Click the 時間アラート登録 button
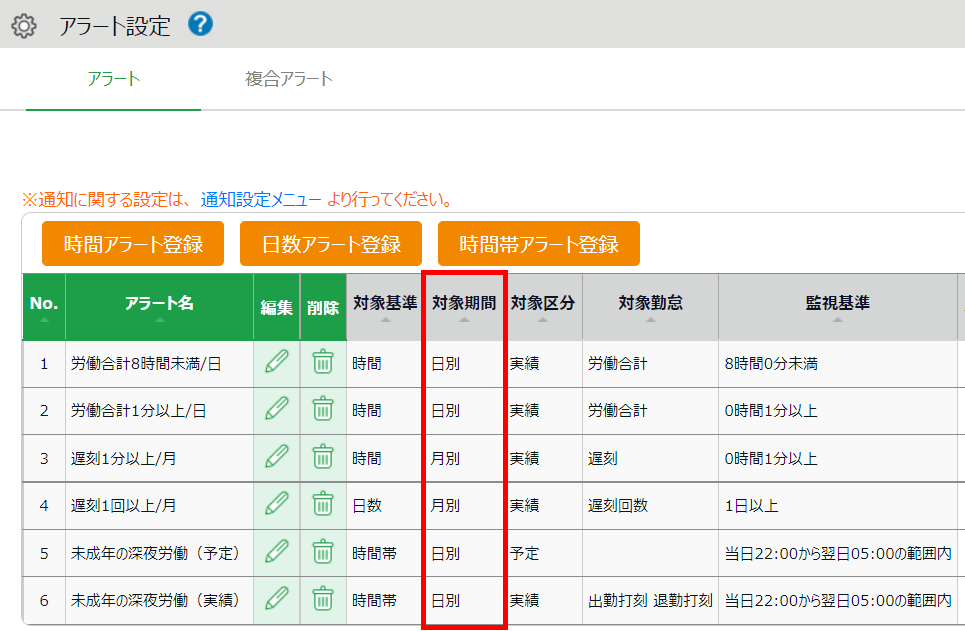 pyautogui.click(x=133, y=244)
